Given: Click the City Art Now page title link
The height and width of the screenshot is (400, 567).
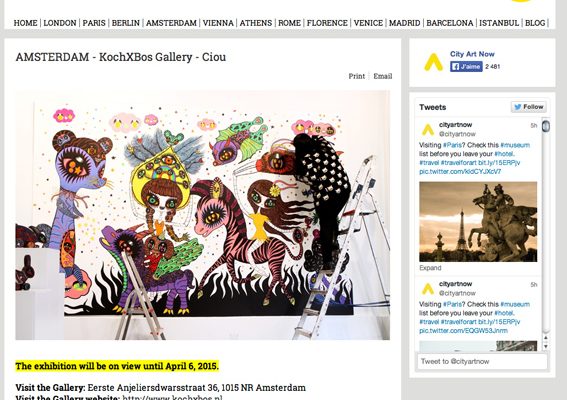Looking at the screenshot, I should [x=472, y=54].
